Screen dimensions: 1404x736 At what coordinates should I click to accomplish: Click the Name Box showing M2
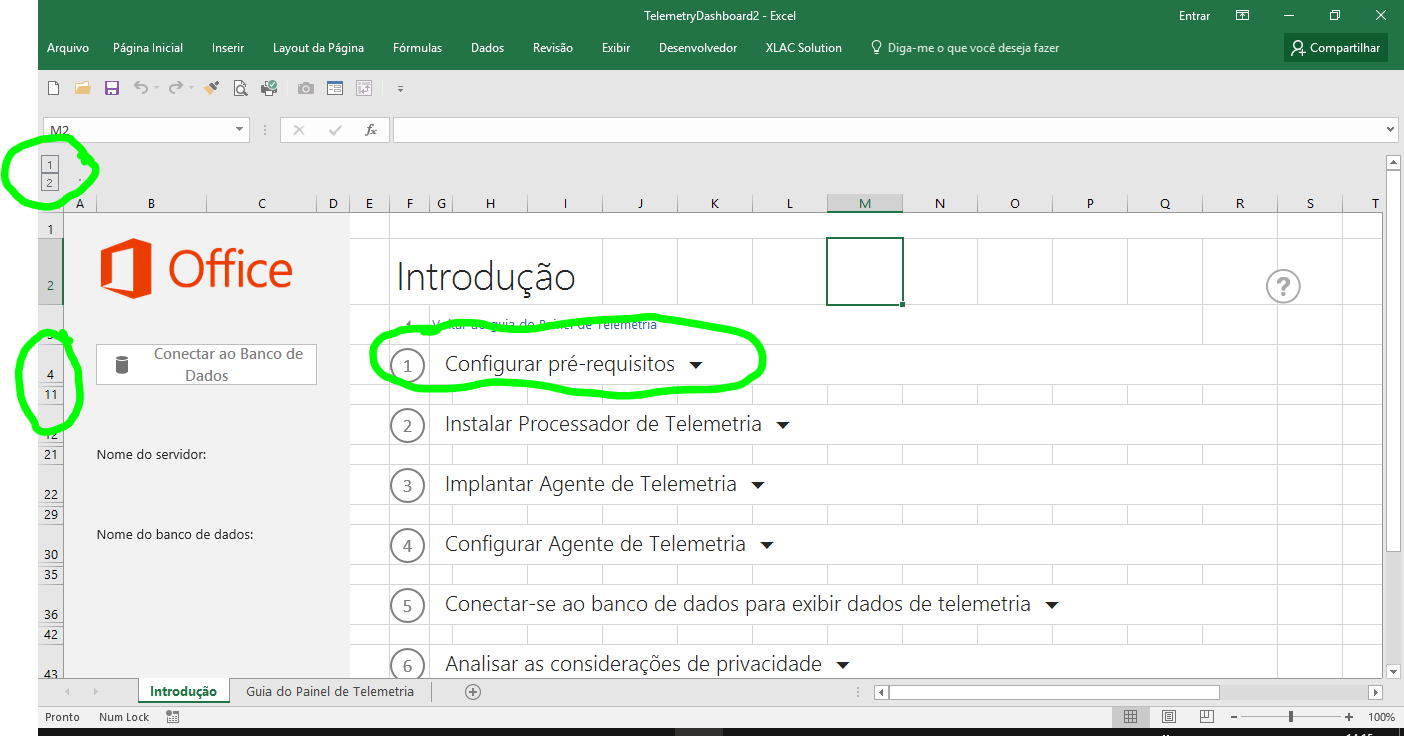point(138,130)
